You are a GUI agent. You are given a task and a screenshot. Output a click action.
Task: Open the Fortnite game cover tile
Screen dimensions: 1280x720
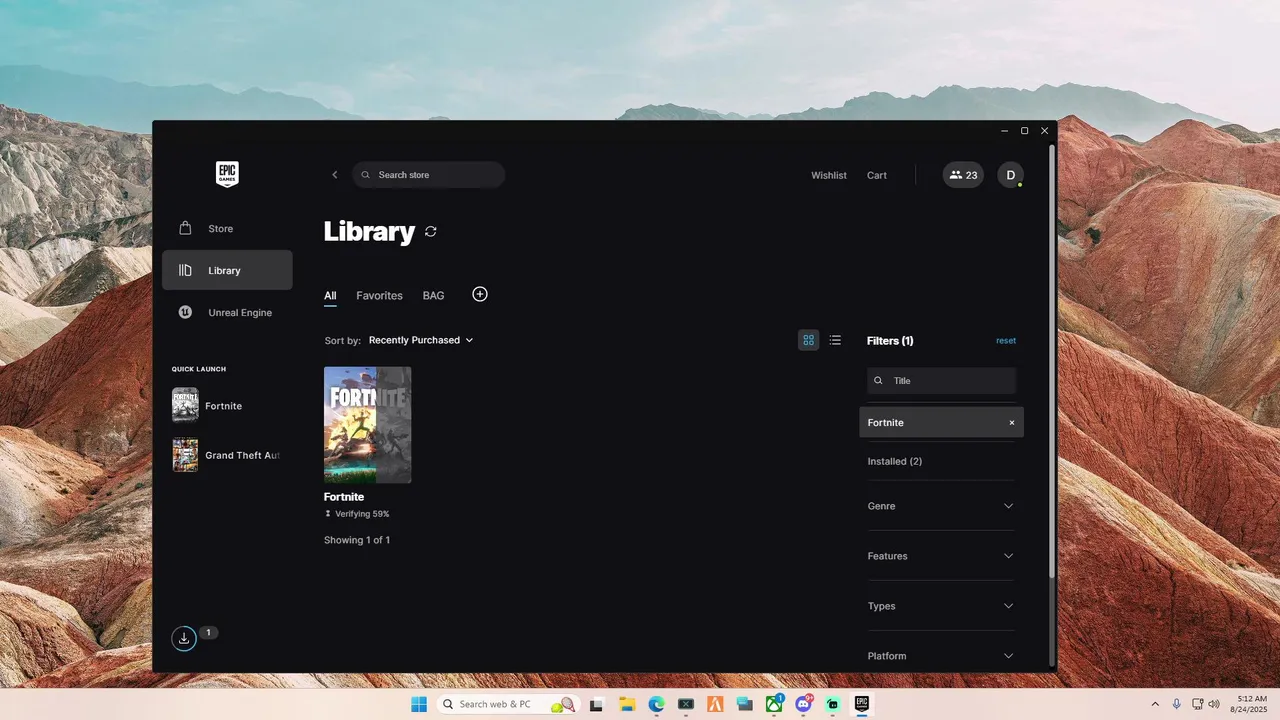click(367, 425)
